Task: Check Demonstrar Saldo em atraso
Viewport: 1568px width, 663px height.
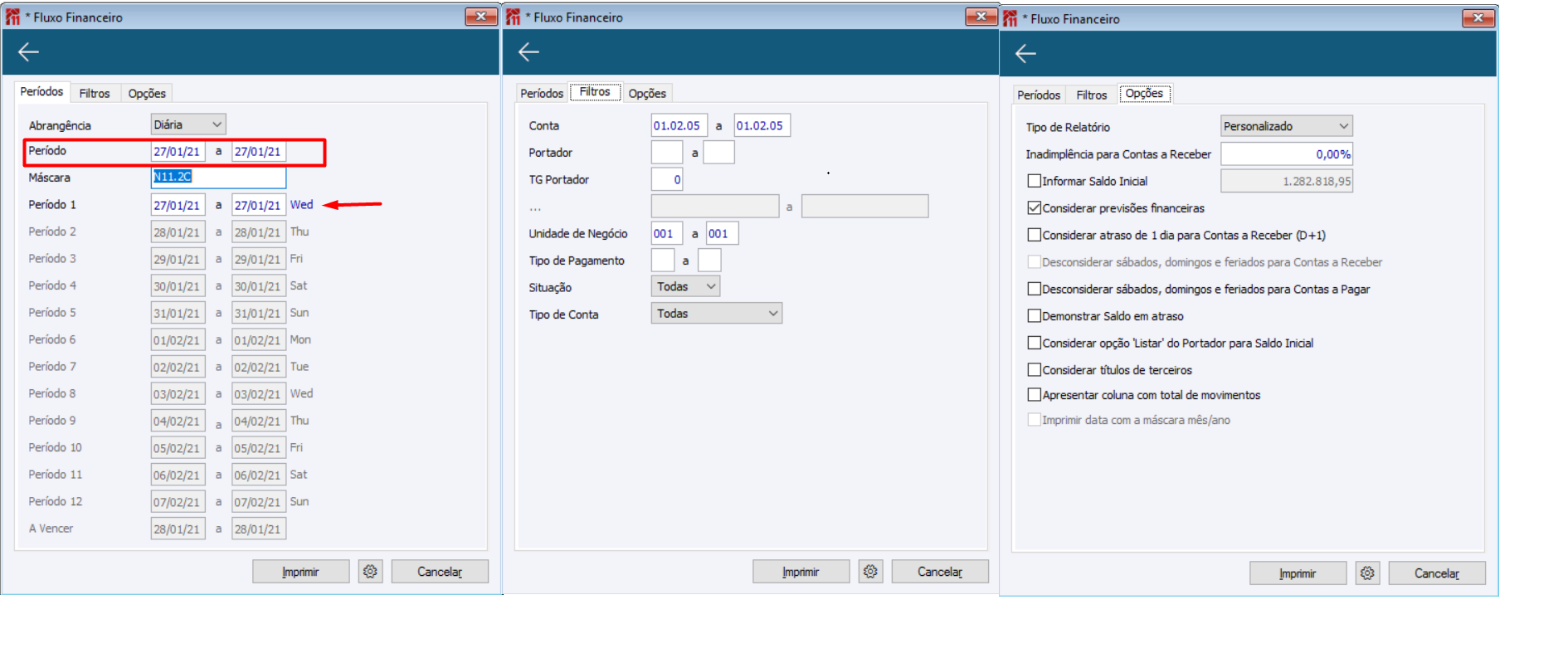Action: click(1034, 316)
